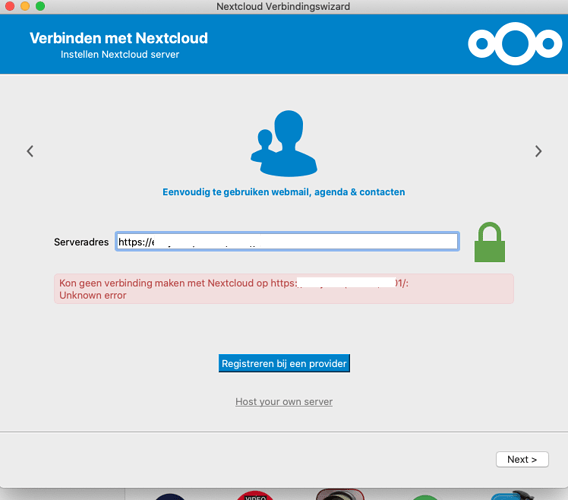Click the 'Verbinden met Nextcloud' heading

(119, 38)
